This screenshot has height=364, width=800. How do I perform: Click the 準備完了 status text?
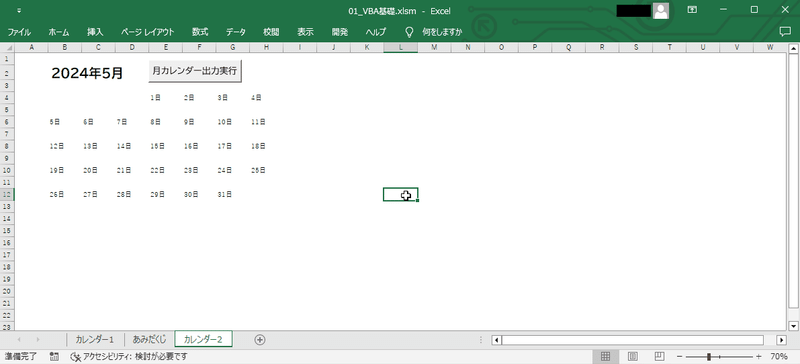point(21,356)
